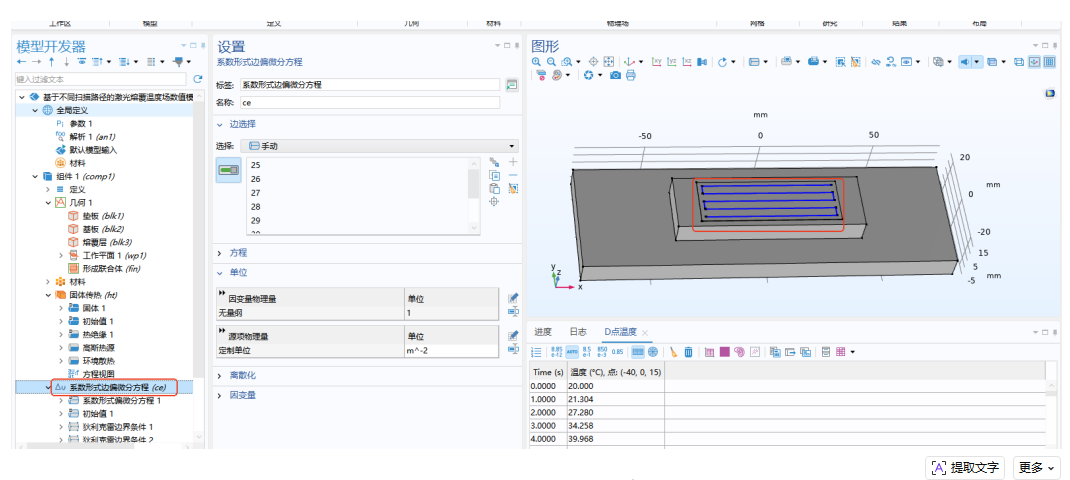Select the 熔覆层 (blk3) geometry node
Viewport: 1070px width, 480px height.
[x=104, y=242]
